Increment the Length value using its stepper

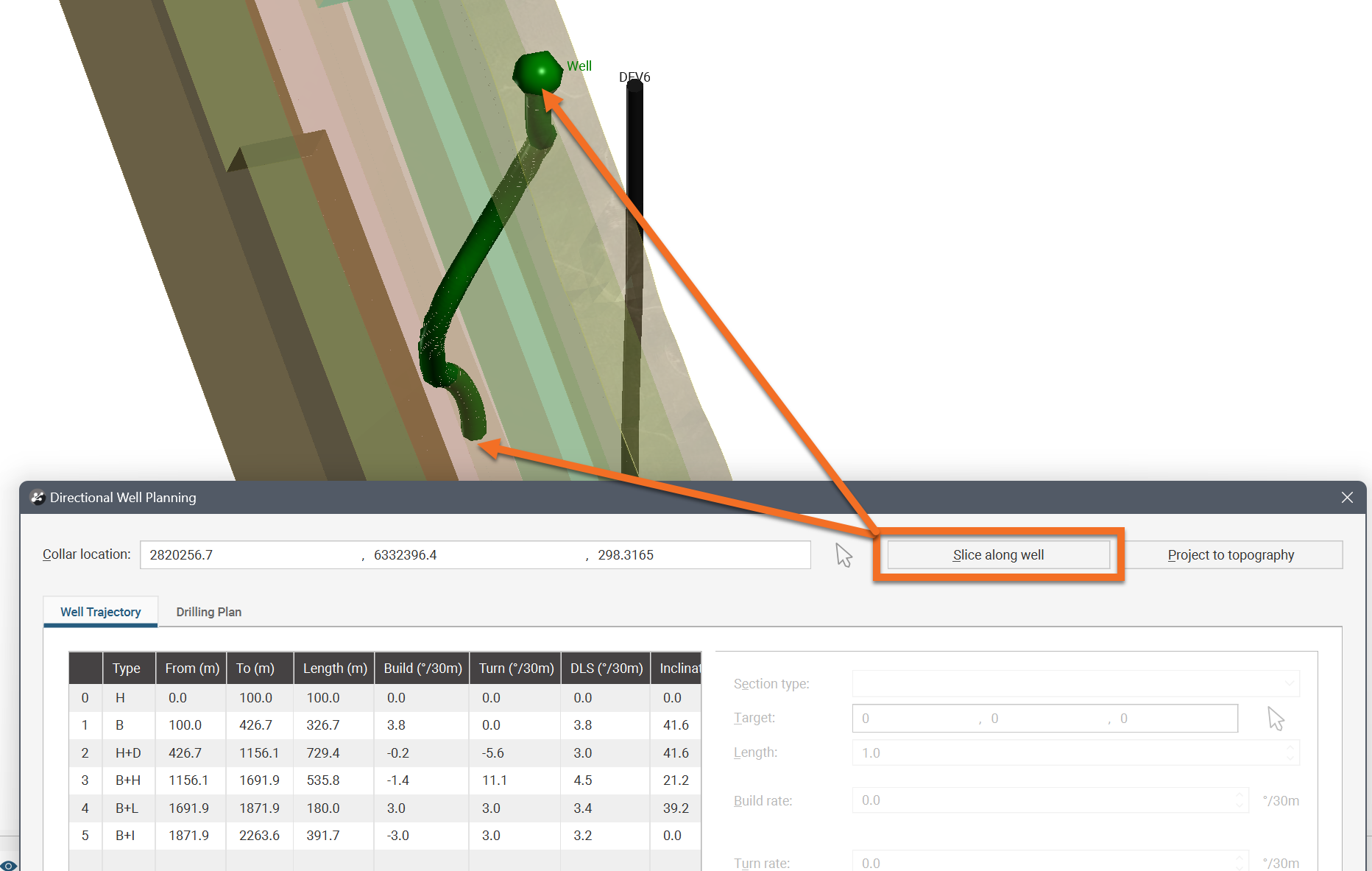click(x=1290, y=747)
